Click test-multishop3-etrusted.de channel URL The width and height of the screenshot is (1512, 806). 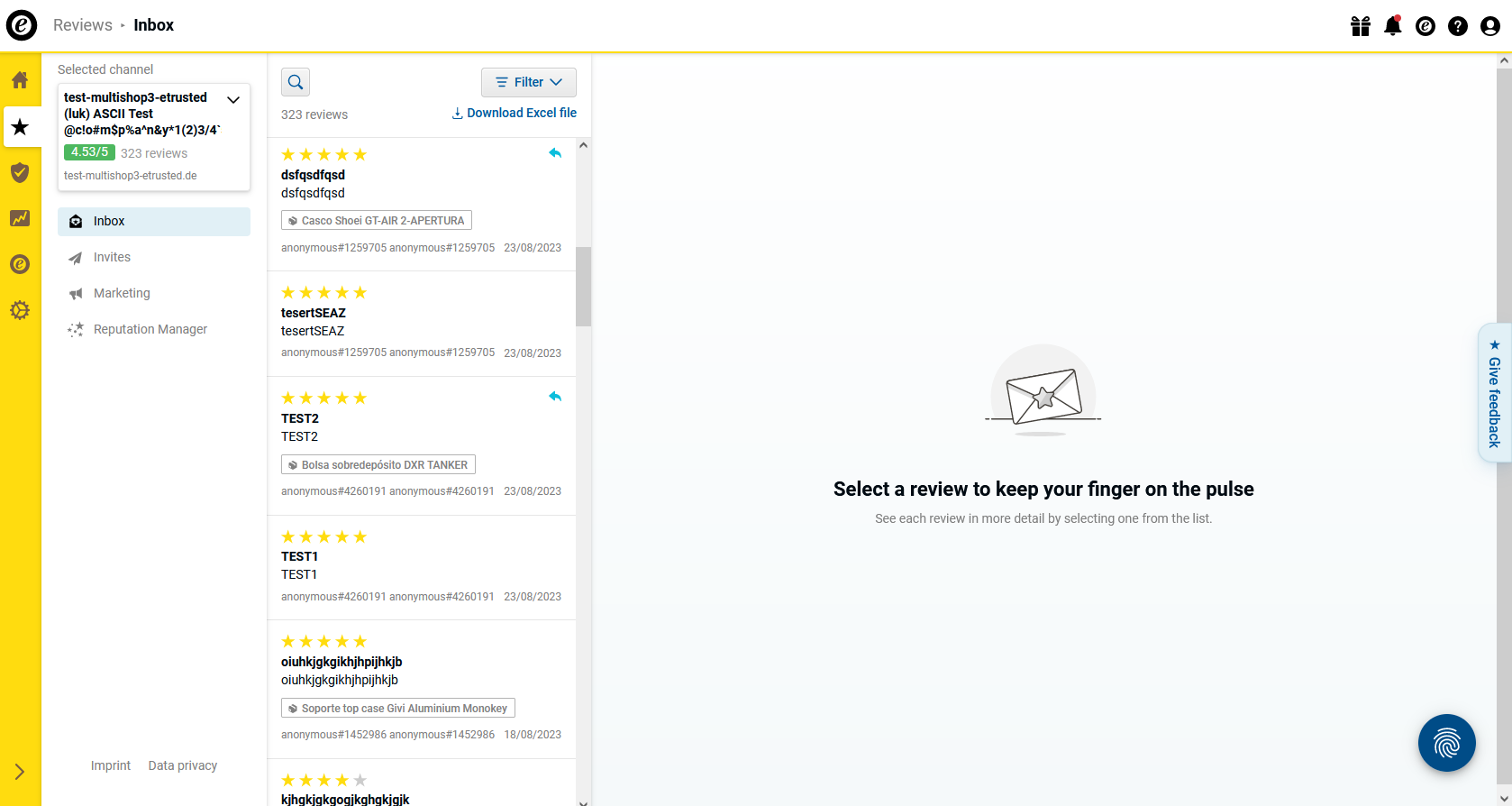point(131,176)
